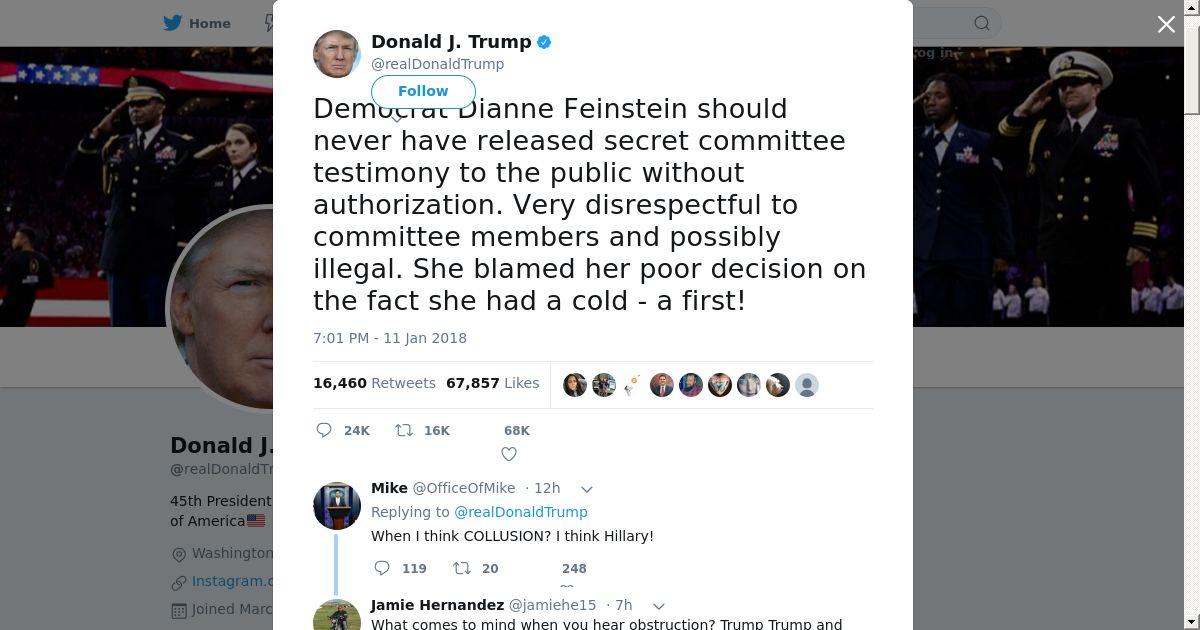Click the tweet timestamp 7:01 PM - 11 Jan 2018
This screenshot has height=630, width=1200.
pos(390,338)
